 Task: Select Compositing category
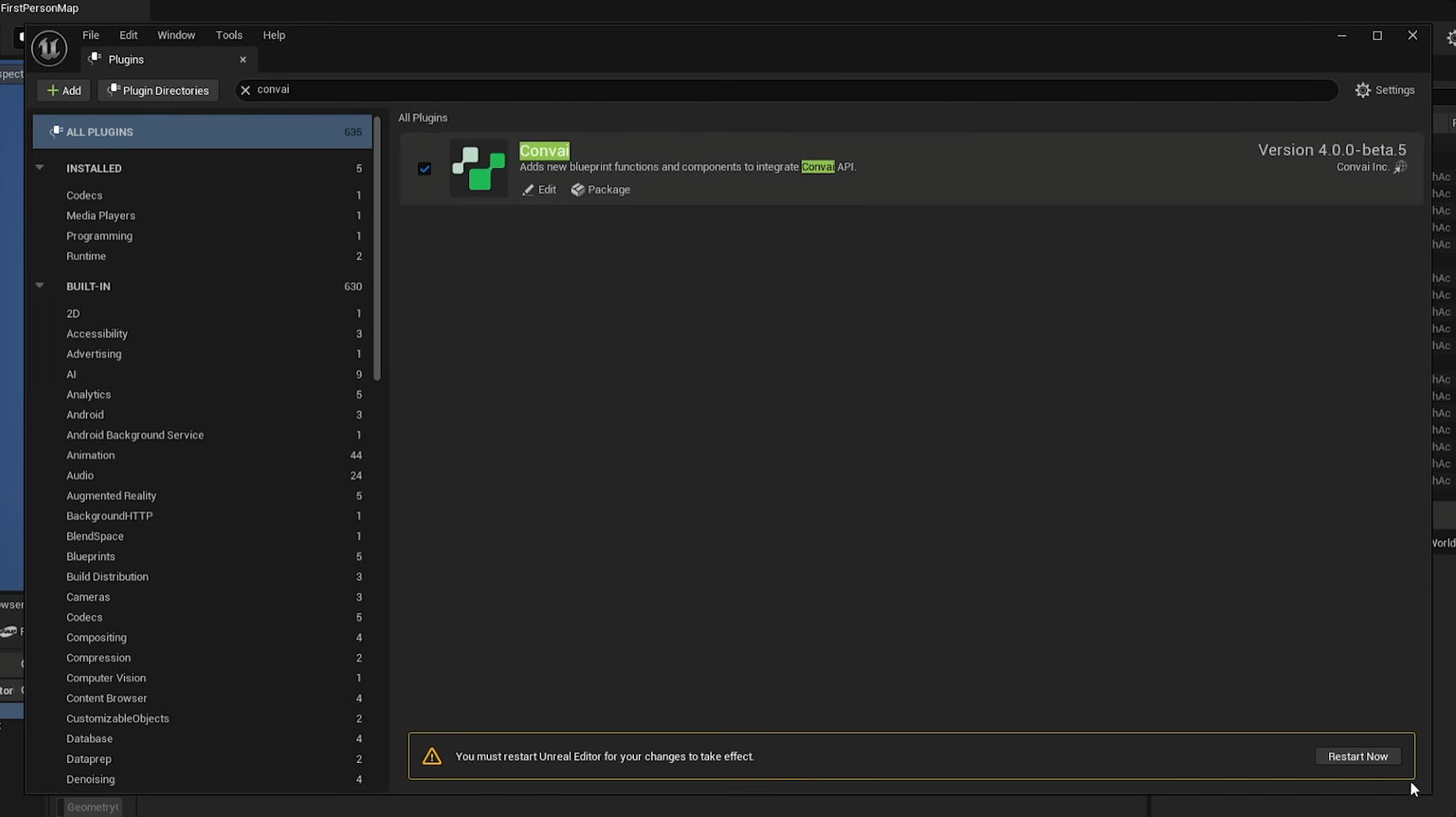point(202,637)
